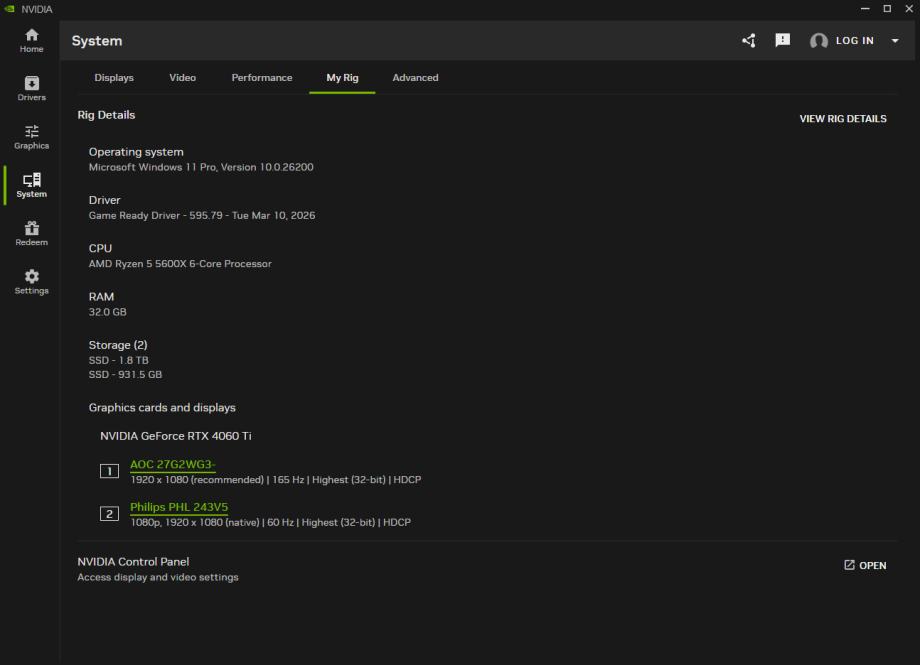The width and height of the screenshot is (920, 665).
Task: Click the display 1 number icon
Action: 109,471
